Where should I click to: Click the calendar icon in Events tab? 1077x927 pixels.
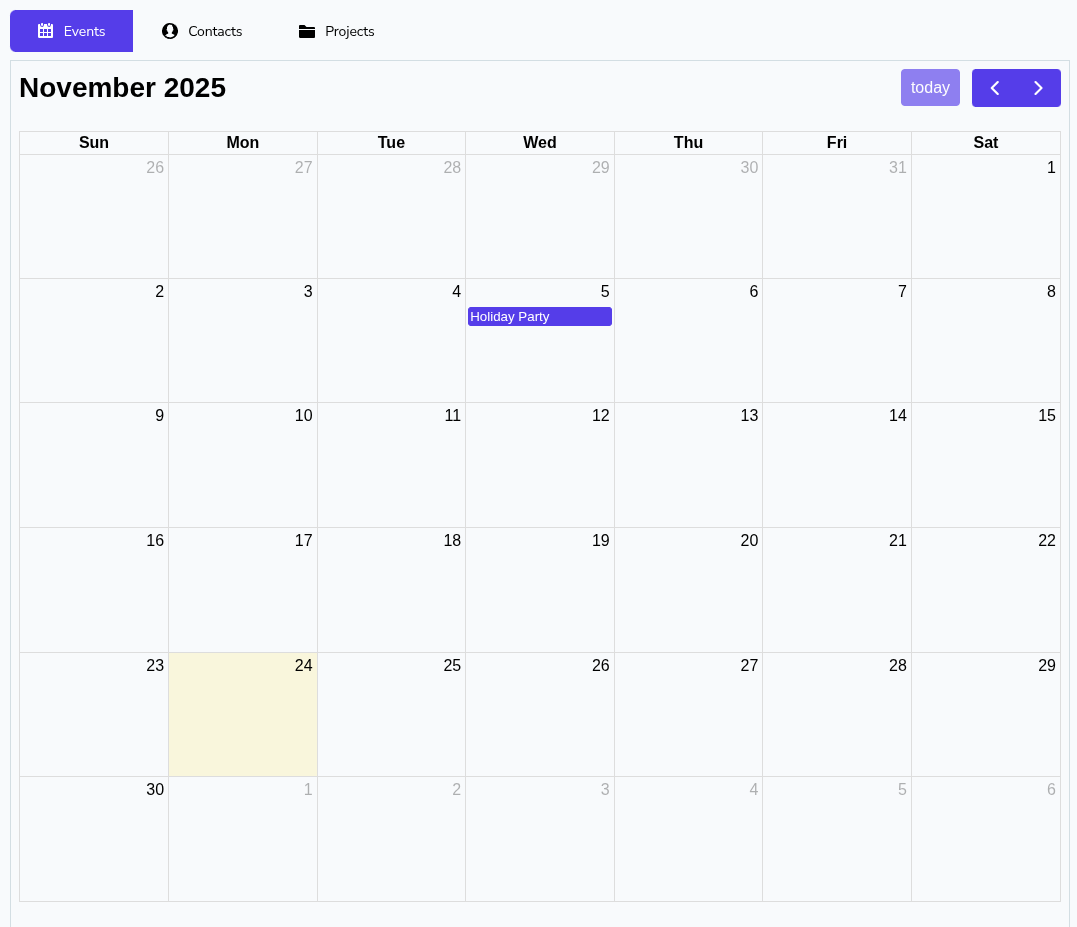pyautogui.click(x=45, y=31)
